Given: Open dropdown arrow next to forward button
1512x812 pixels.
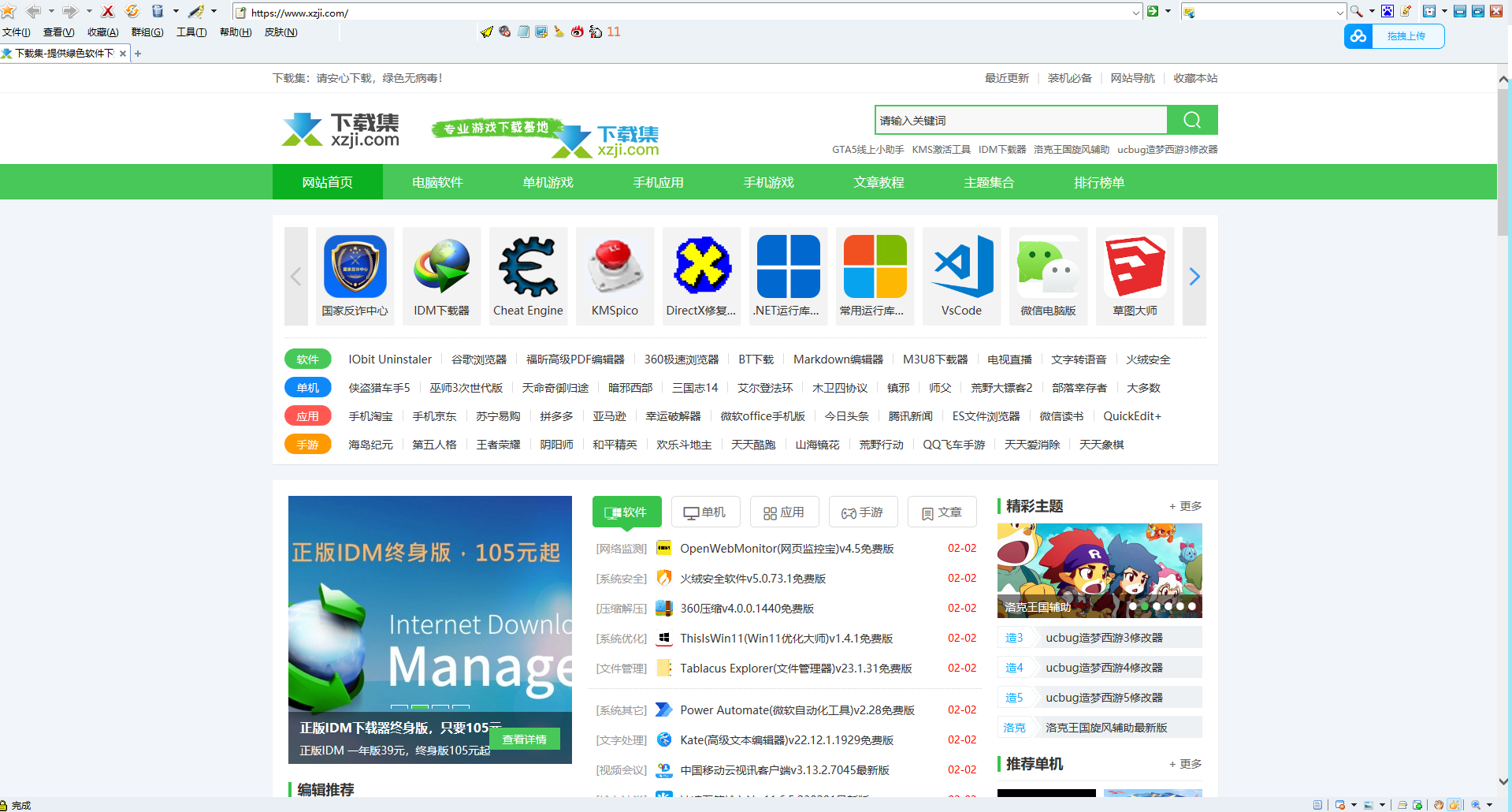Looking at the screenshot, I should tap(89, 11).
